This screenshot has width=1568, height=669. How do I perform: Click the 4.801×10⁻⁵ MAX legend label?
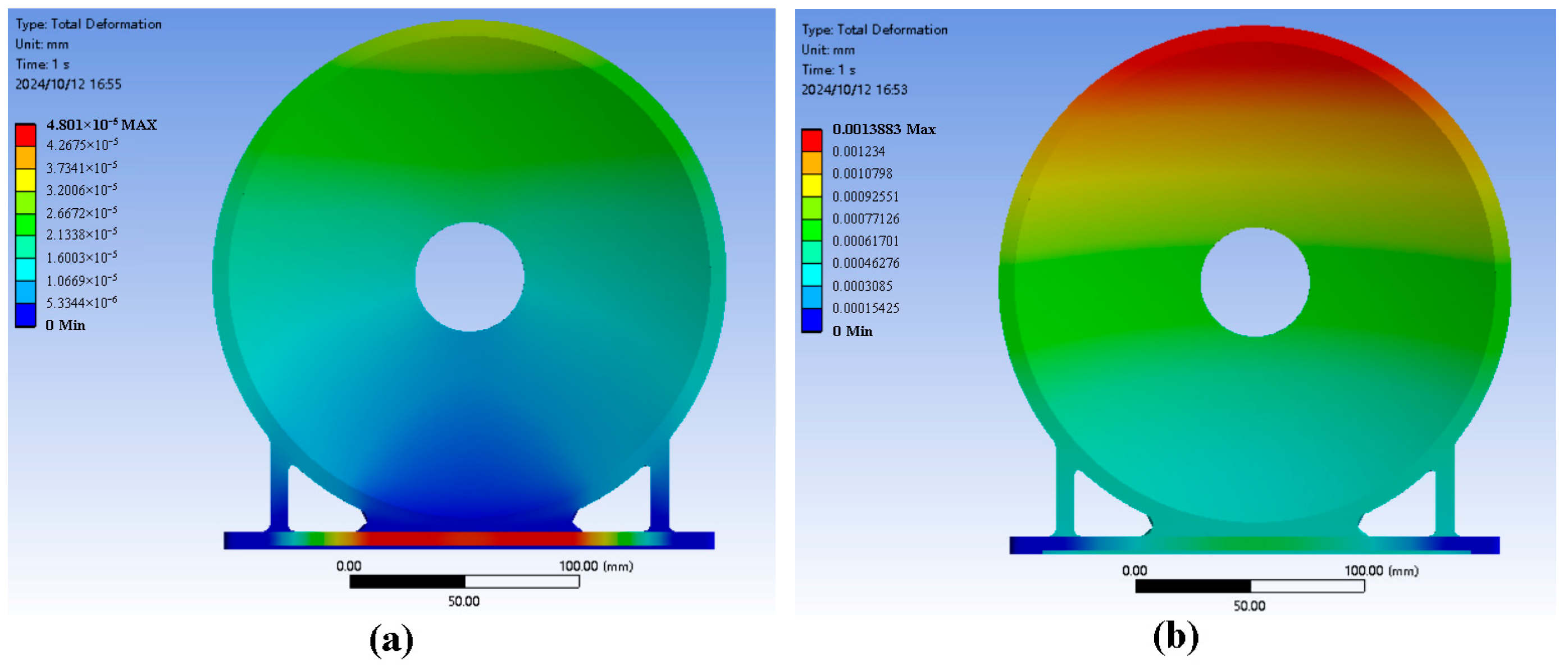(102, 125)
